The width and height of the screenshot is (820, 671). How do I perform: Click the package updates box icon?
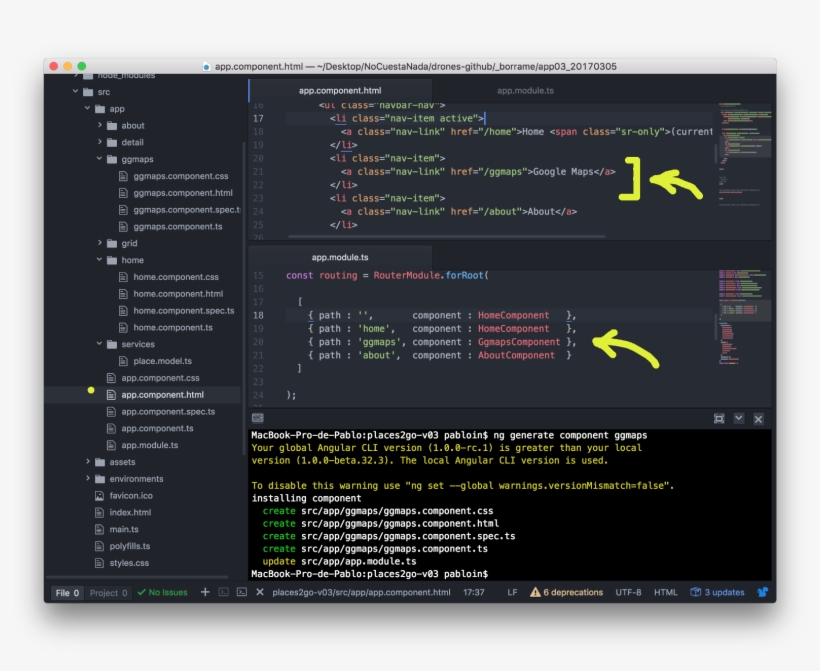click(696, 592)
